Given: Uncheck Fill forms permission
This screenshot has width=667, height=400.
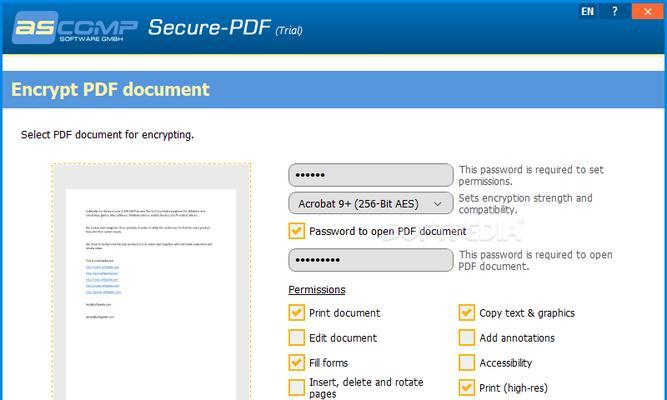Looking at the screenshot, I should click(x=296, y=363).
